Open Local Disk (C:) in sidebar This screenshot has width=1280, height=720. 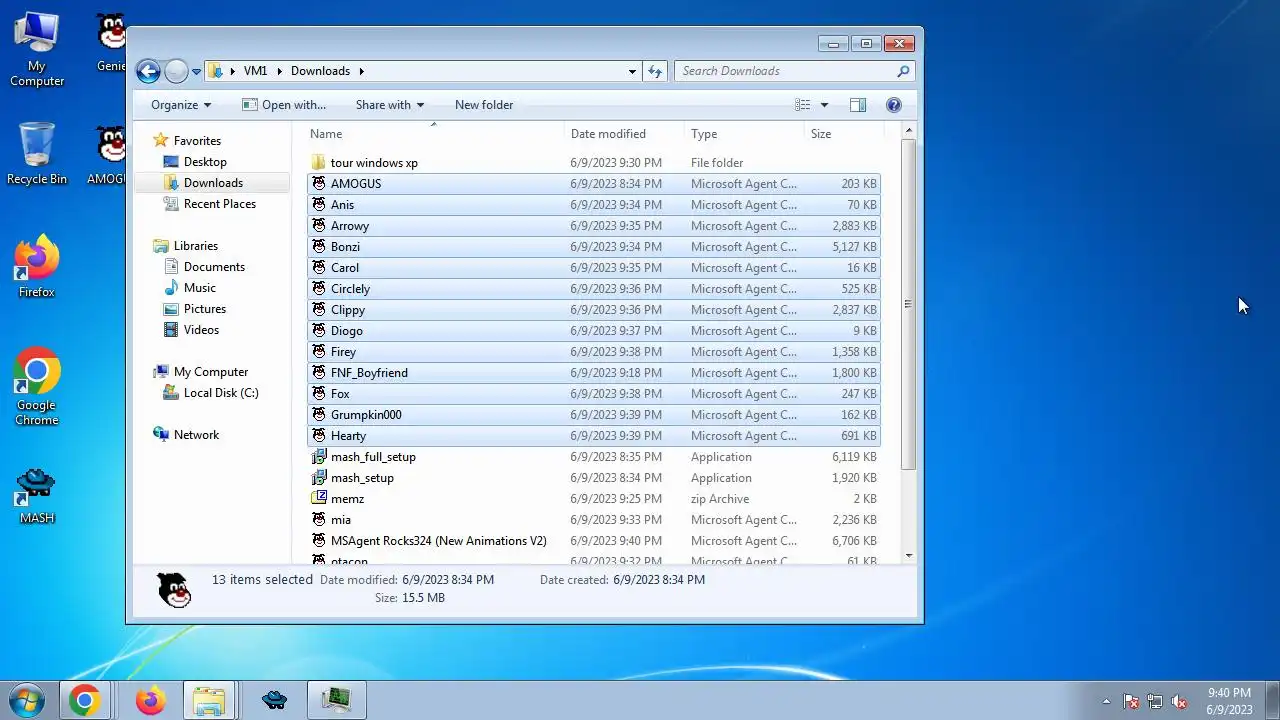click(x=221, y=393)
